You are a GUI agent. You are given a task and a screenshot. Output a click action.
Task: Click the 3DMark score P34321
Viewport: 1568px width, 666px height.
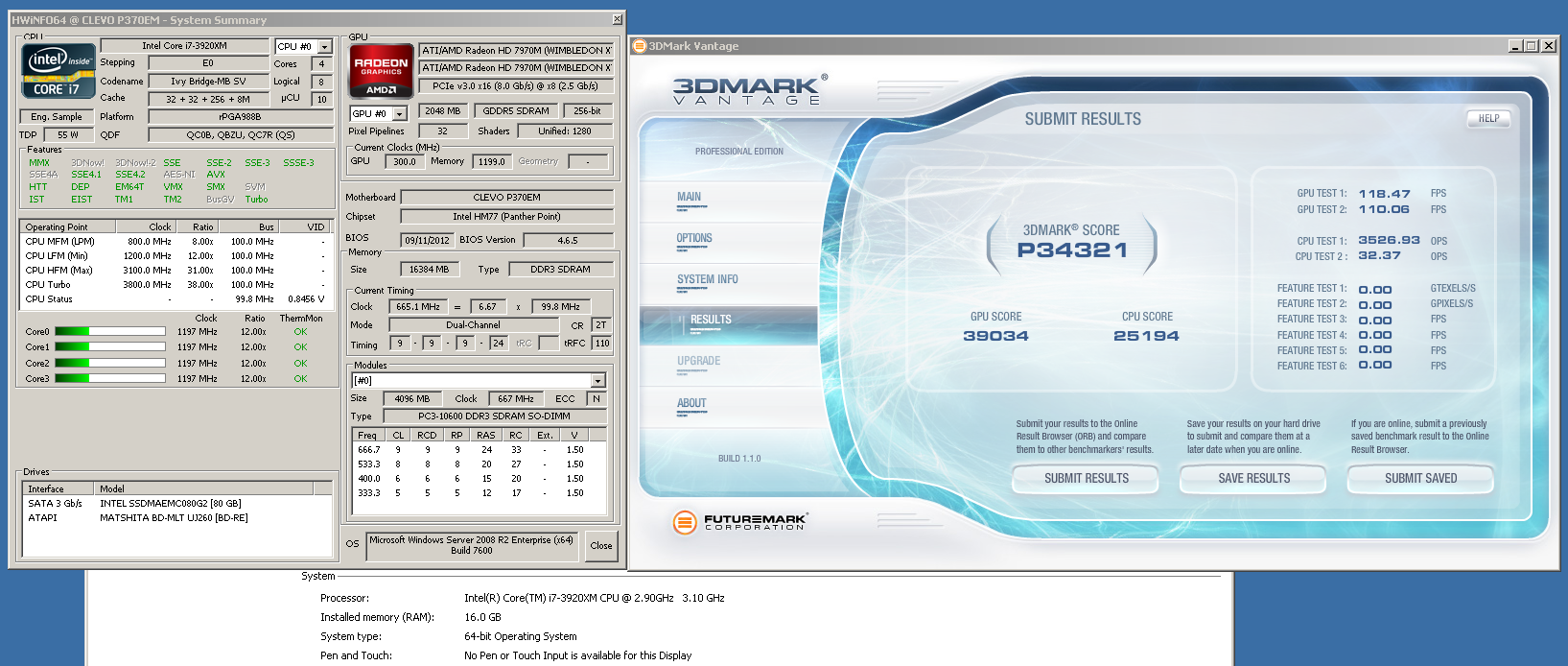[x=1072, y=250]
